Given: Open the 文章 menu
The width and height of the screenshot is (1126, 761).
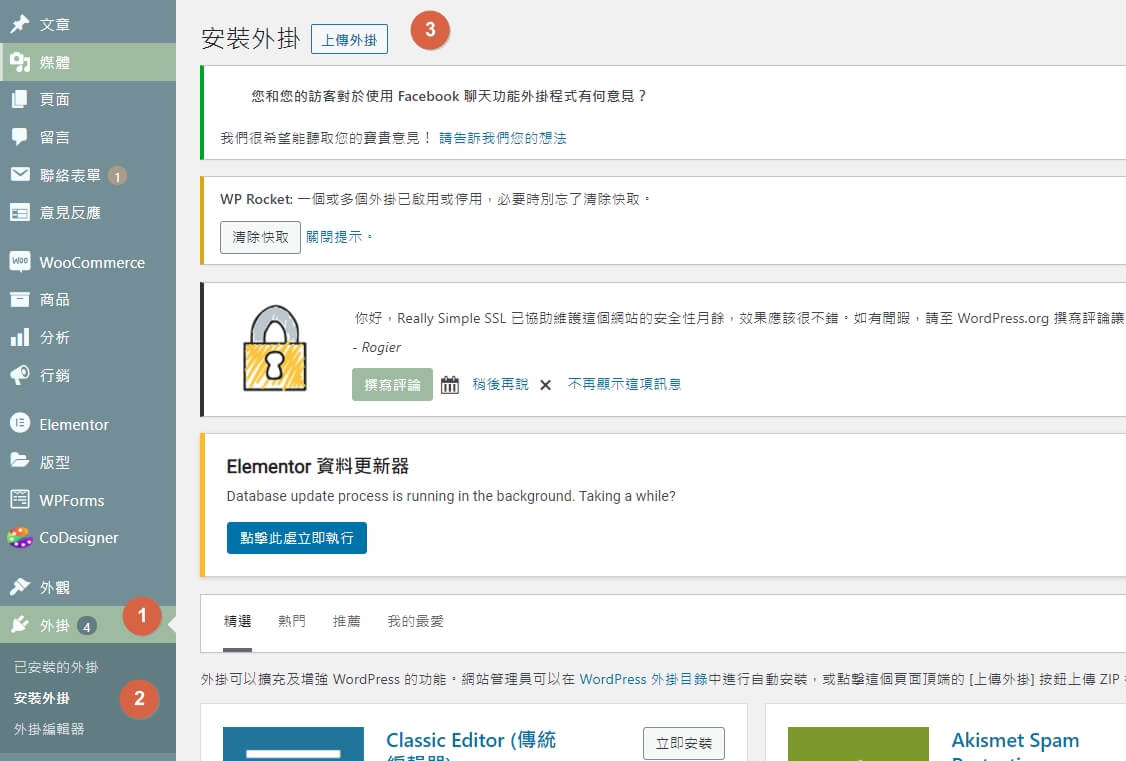Looking at the screenshot, I should coord(88,24).
